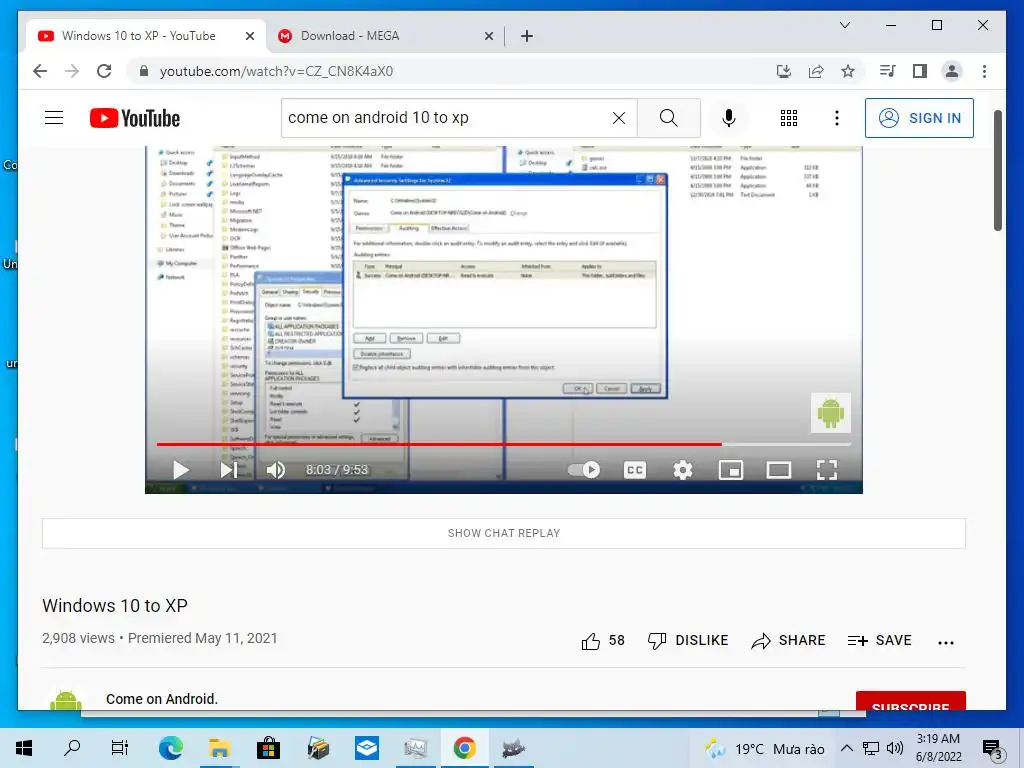Open tab search dropdown chevron
This screenshot has height=768, width=1024.
pos(844,25)
